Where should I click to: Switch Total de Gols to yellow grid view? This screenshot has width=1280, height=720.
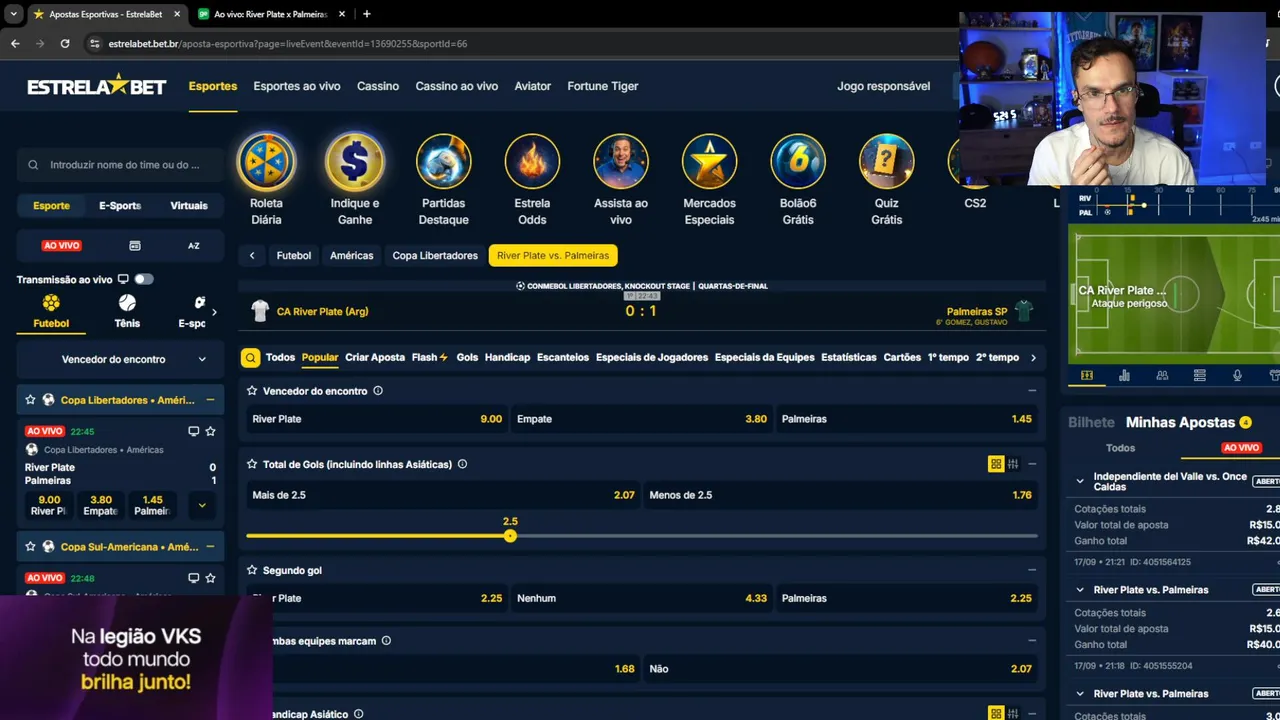996,464
